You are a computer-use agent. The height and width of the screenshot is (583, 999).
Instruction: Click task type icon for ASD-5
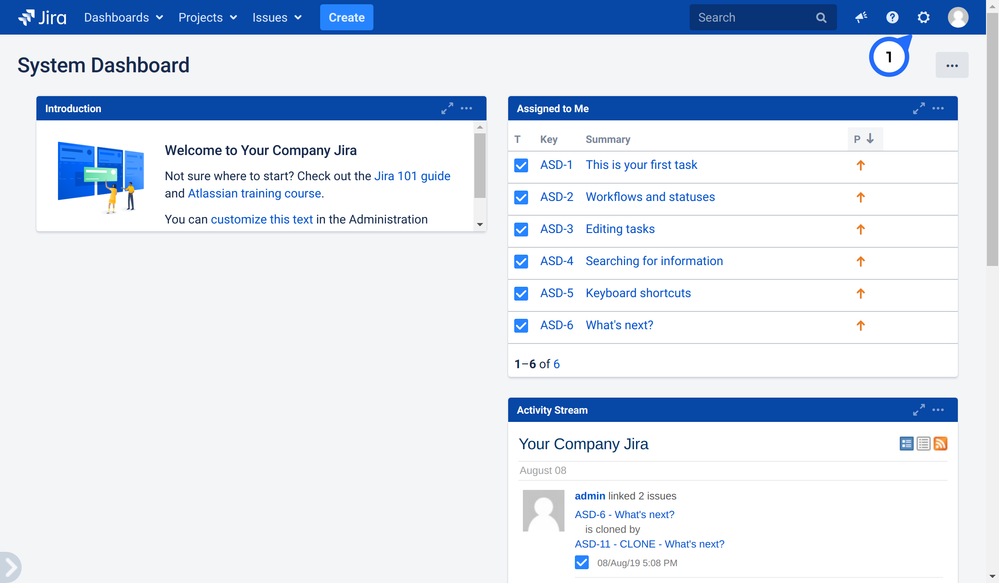coord(521,294)
